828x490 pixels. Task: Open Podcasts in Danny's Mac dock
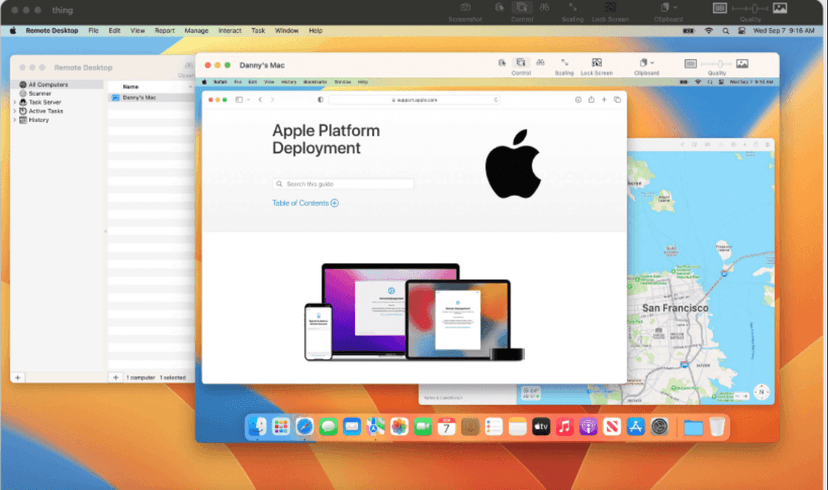588,427
